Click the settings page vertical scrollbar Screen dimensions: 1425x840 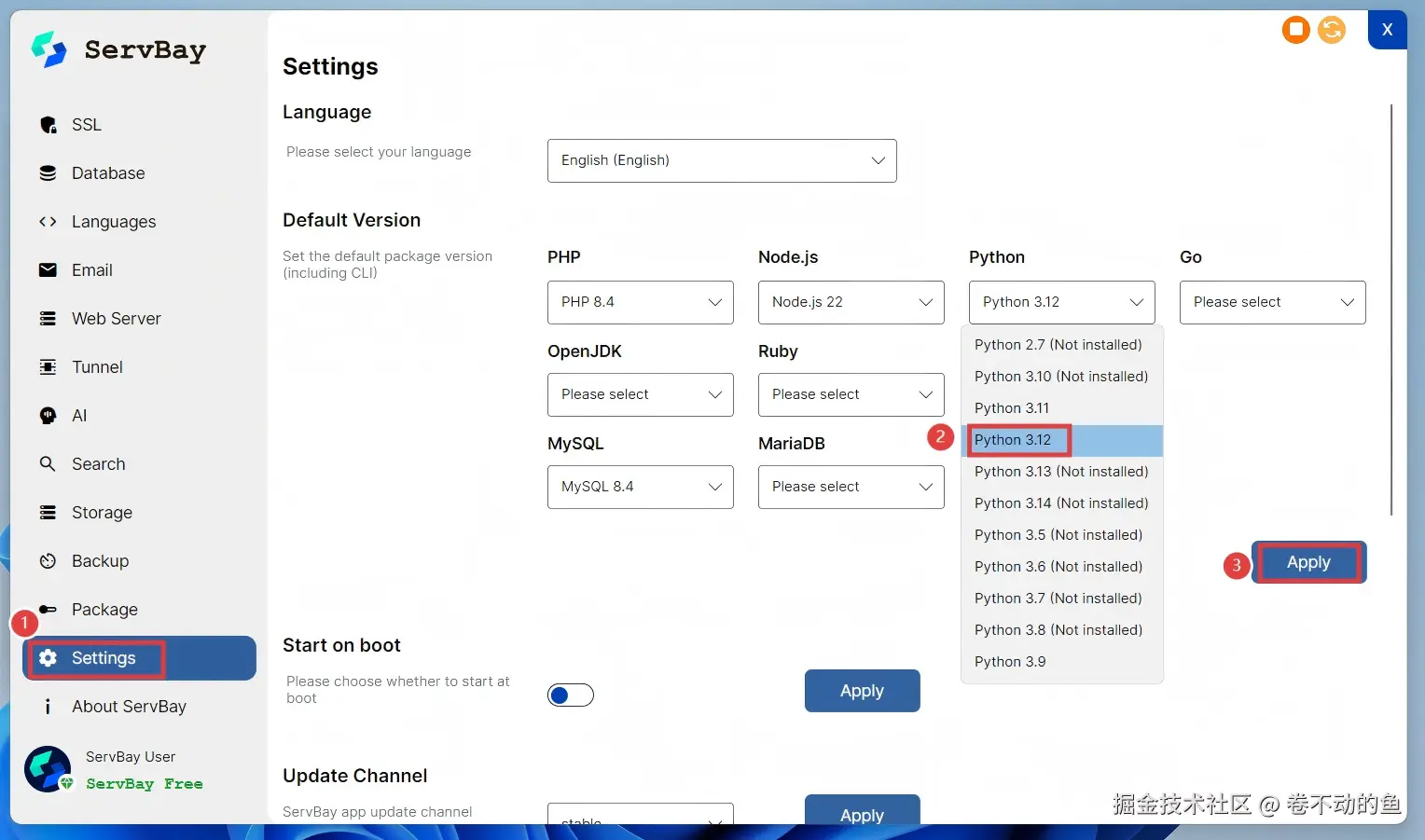[x=1391, y=310]
